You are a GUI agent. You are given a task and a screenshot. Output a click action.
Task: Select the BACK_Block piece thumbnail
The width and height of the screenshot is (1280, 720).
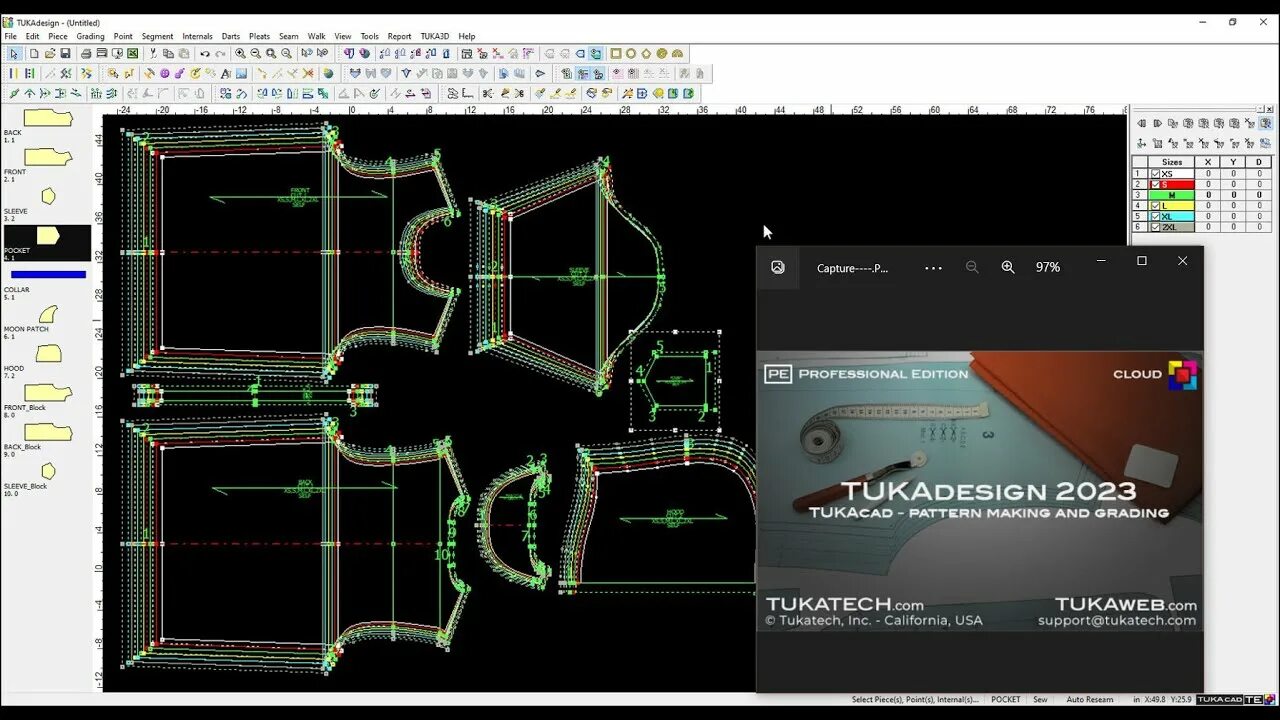point(48,432)
